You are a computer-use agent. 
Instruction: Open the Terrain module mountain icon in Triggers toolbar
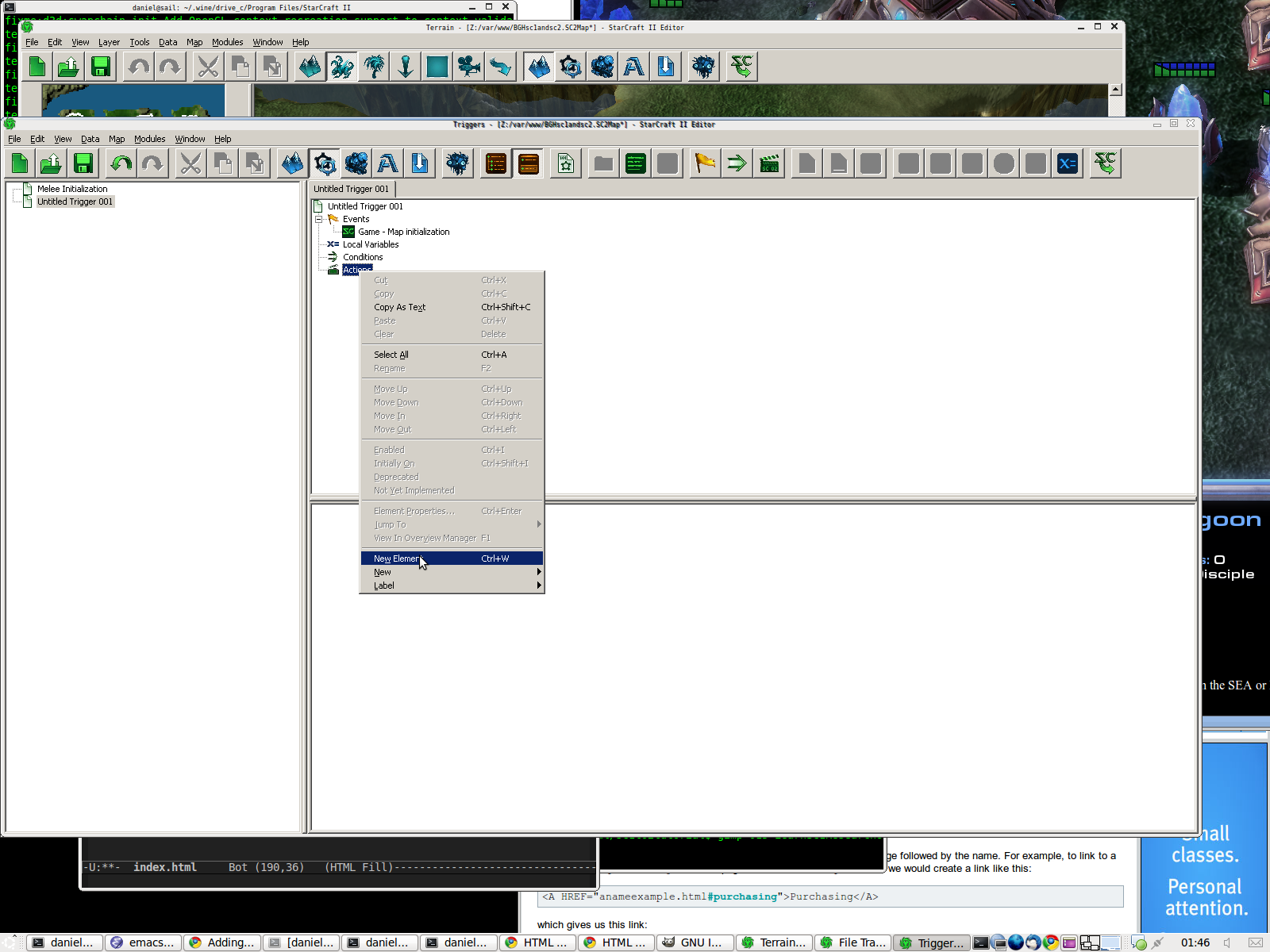coord(293,164)
